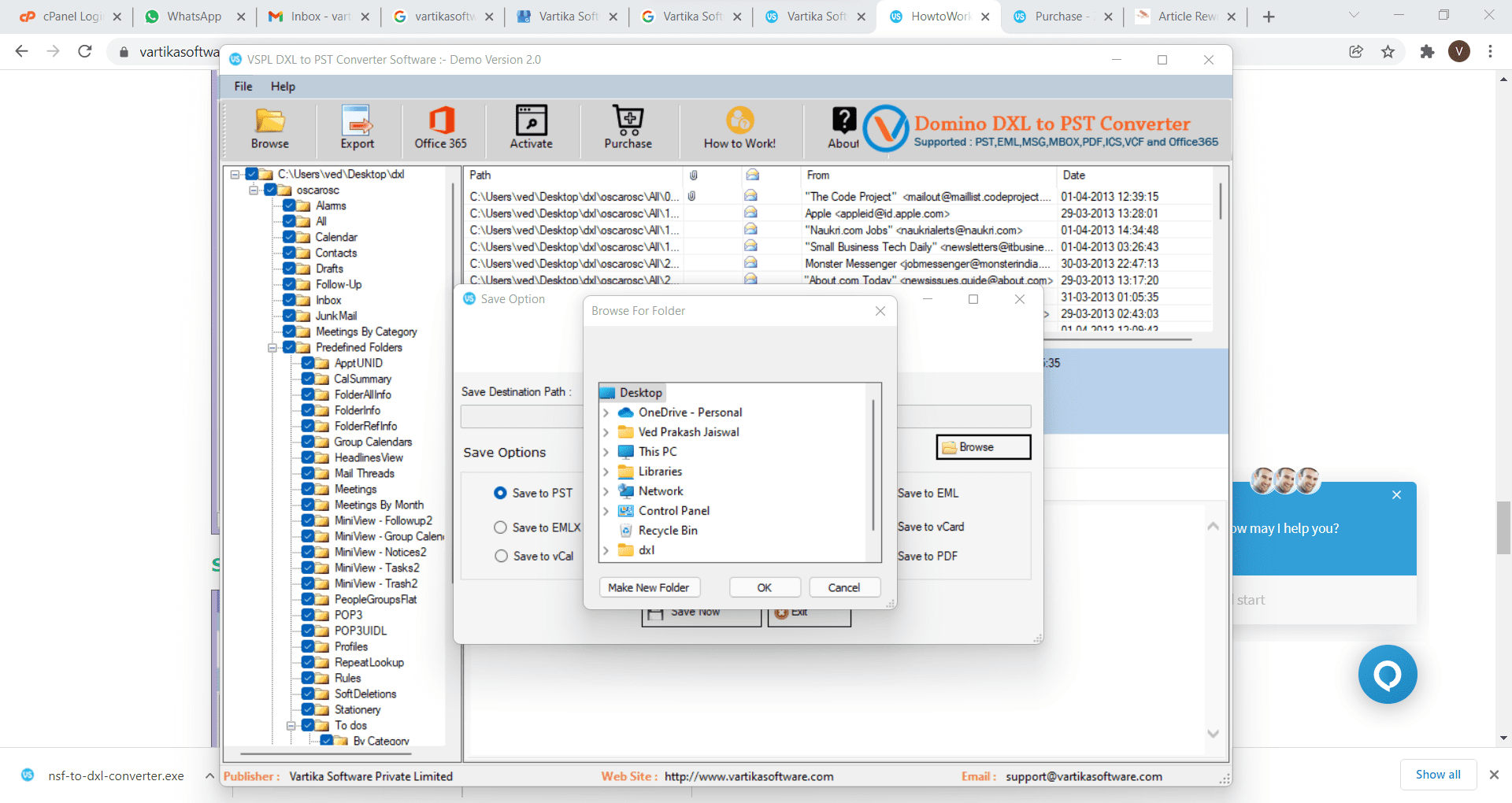Image resolution: width=1512 pixels, height=803 pixels.
Task: Click Make New Folder button
Action: (649, 587)
